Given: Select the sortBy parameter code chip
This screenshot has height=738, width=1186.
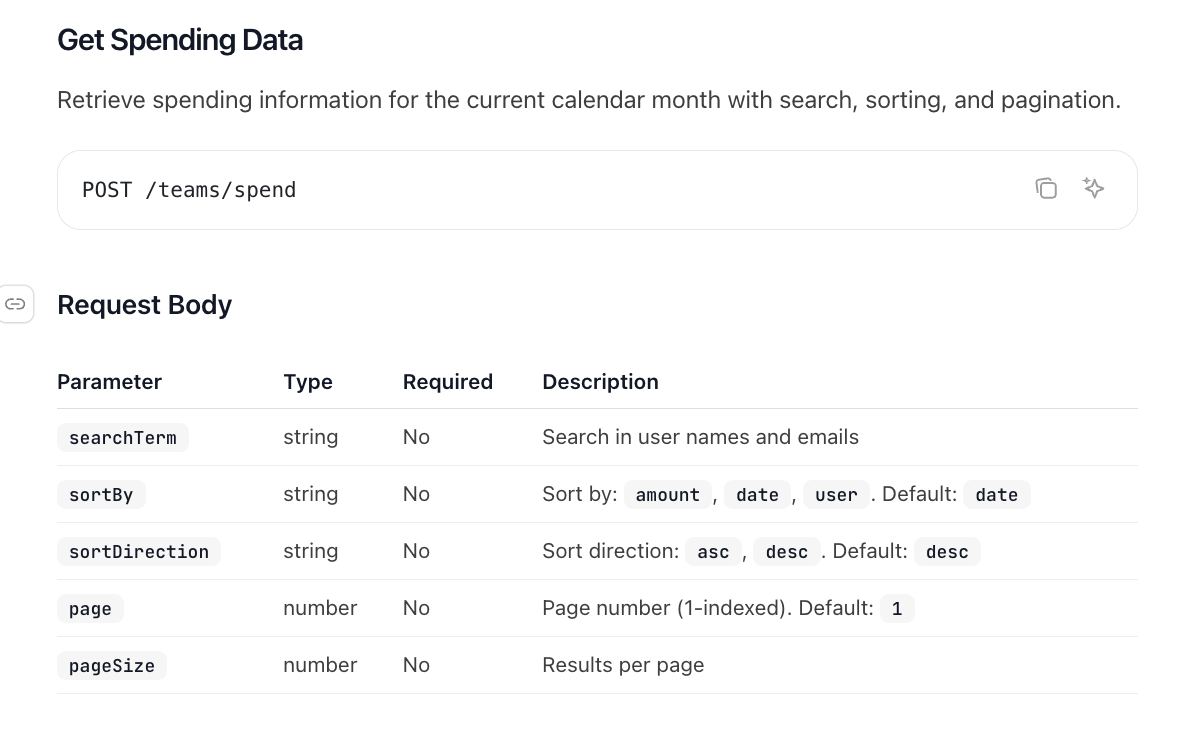Looking at the screenshot, I should [x=101, y=495].
